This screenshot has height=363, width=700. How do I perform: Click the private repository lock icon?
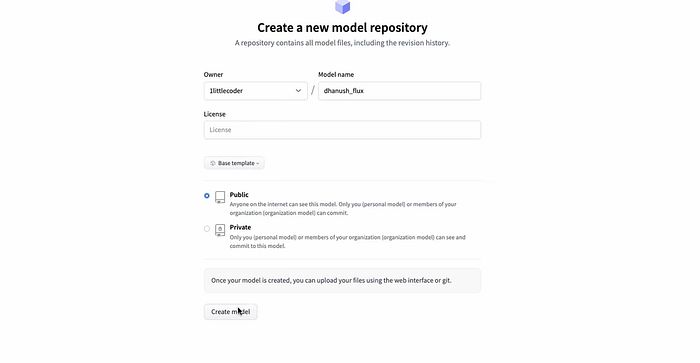pos(220,230)
